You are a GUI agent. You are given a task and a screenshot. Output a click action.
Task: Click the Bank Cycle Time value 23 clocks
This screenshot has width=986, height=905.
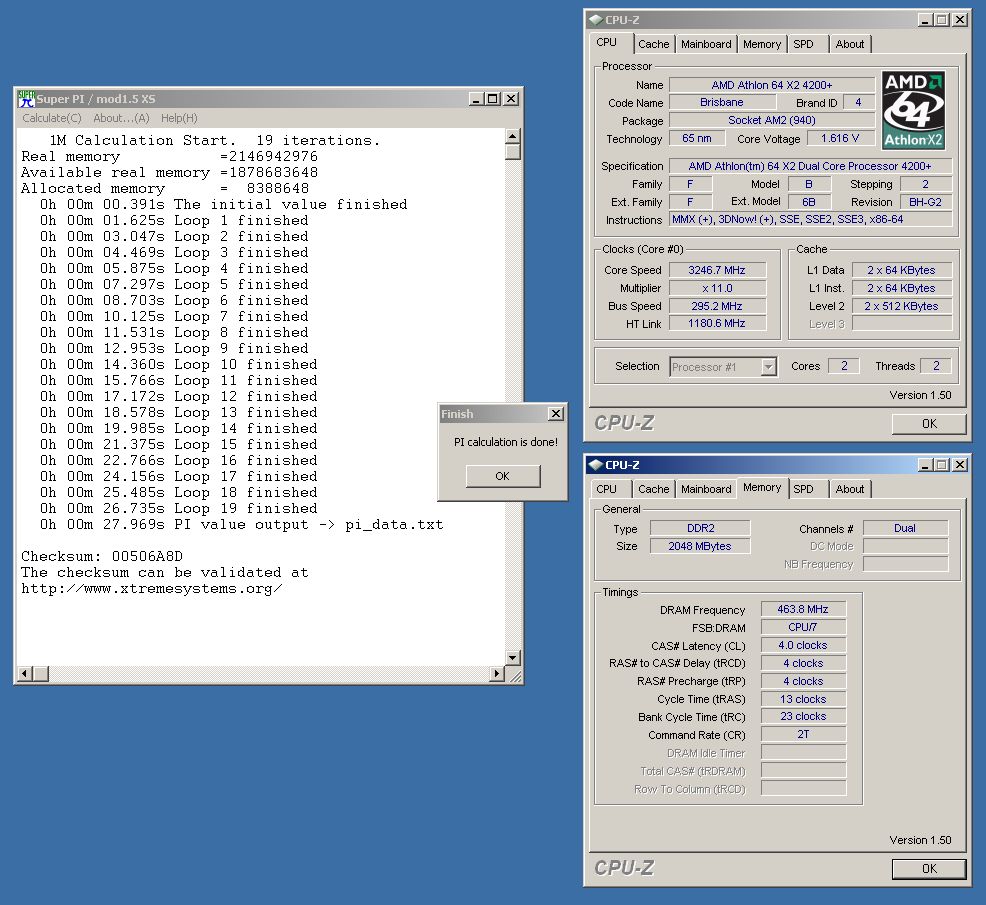pyautogui.click(x=803, y=716)
